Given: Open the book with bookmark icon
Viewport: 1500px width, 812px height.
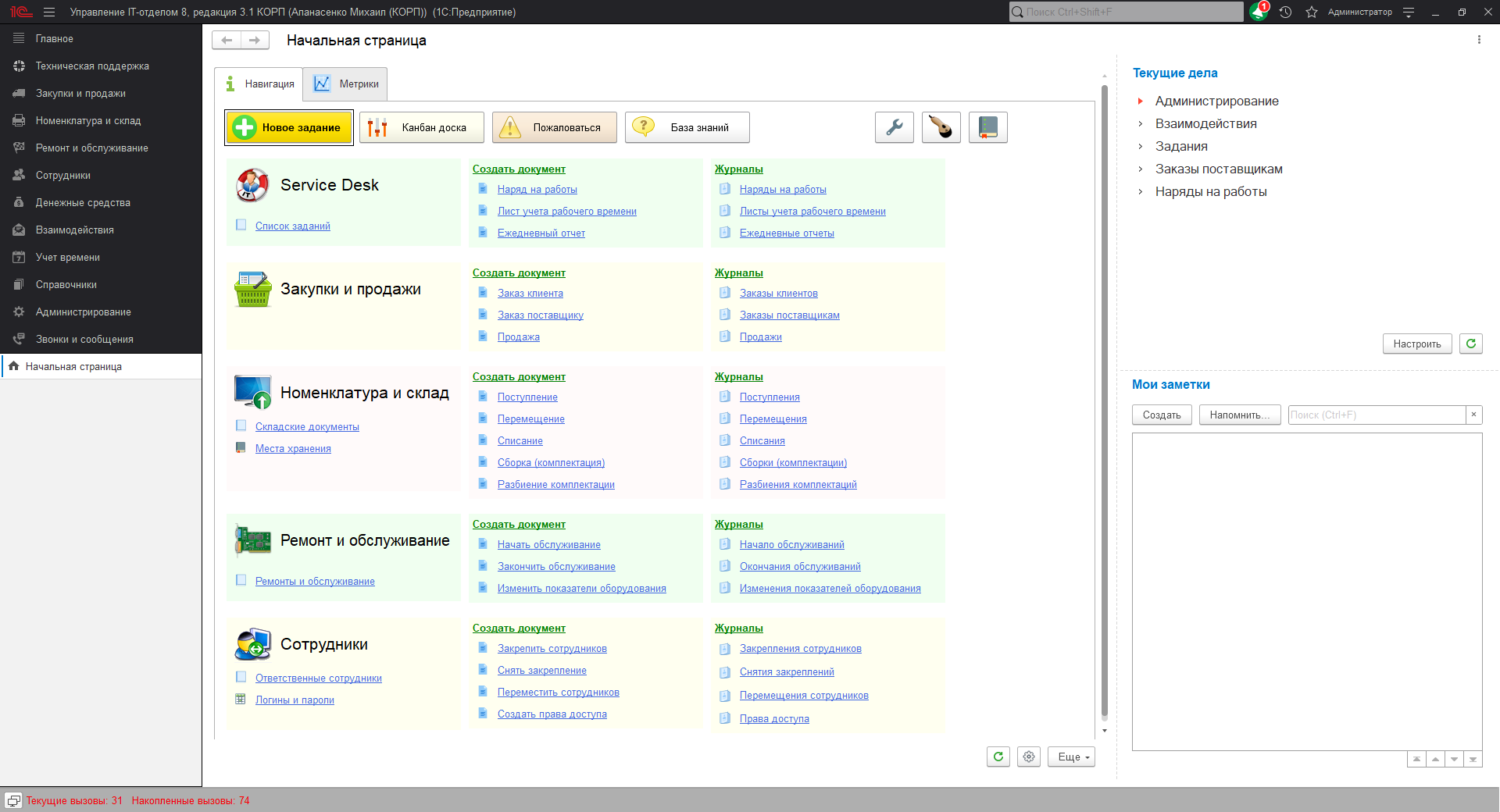Looking at the screenshot, I should tap(987, 127).
